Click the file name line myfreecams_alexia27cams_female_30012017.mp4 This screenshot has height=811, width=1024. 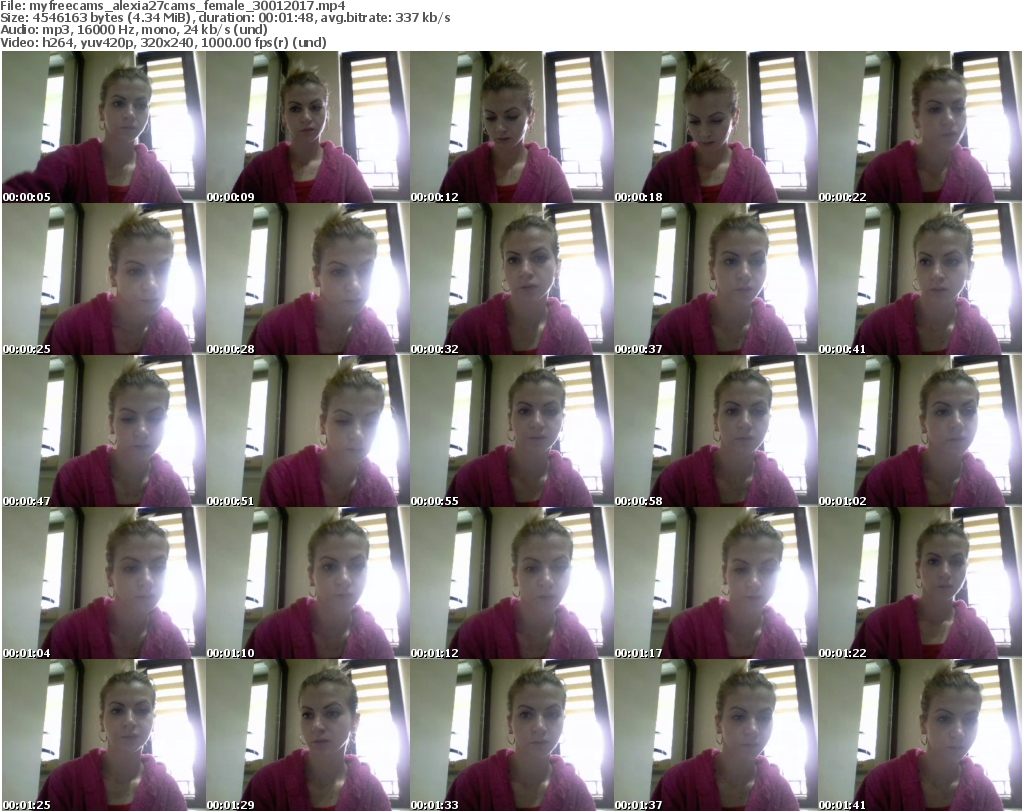[173, 6]
